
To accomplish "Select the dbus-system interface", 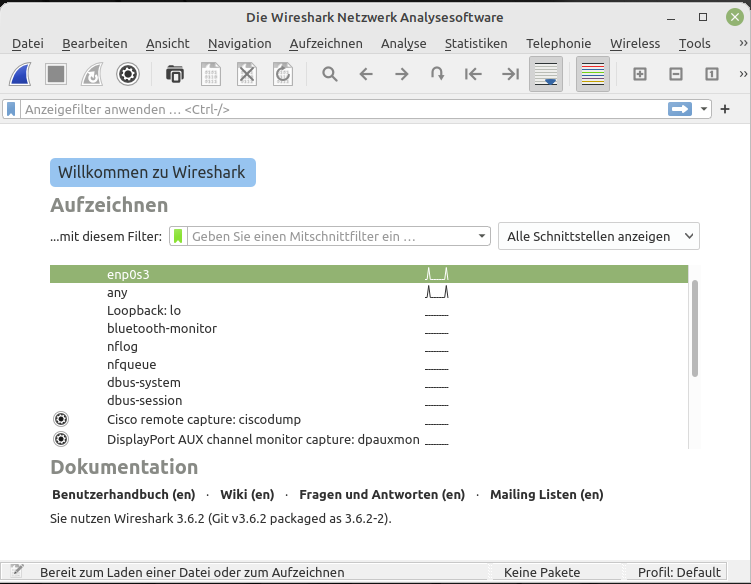I will pyautogui.click(x=369, y=382).
